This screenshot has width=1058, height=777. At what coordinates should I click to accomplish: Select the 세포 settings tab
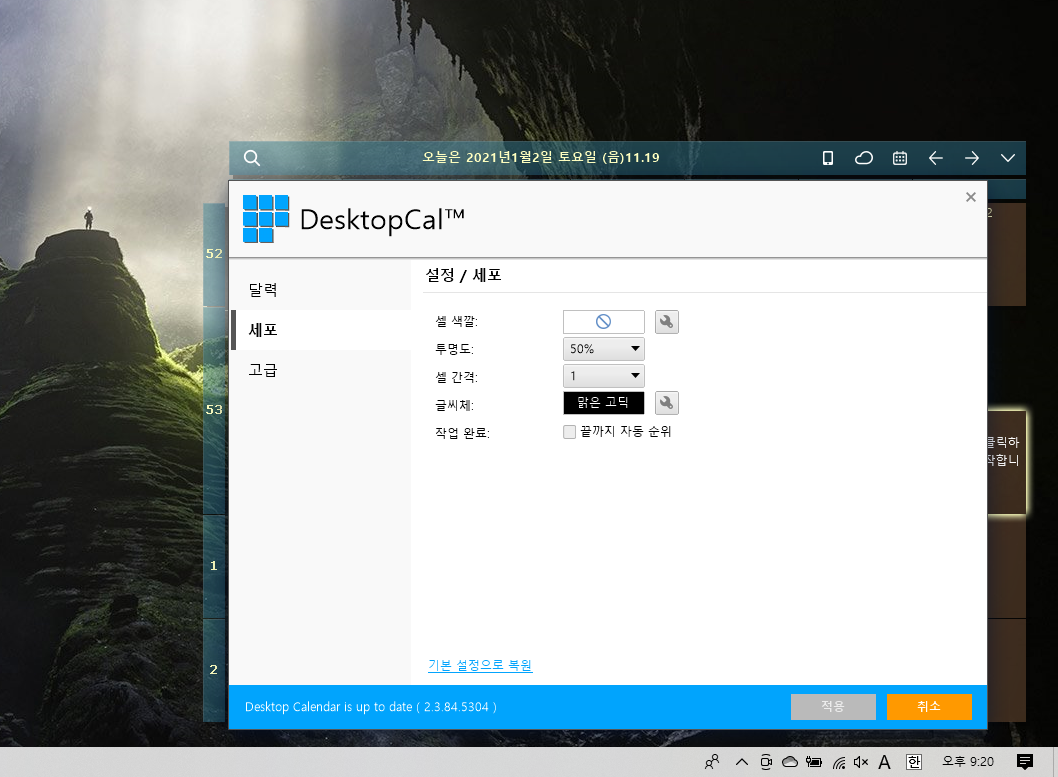coord(321,330)
